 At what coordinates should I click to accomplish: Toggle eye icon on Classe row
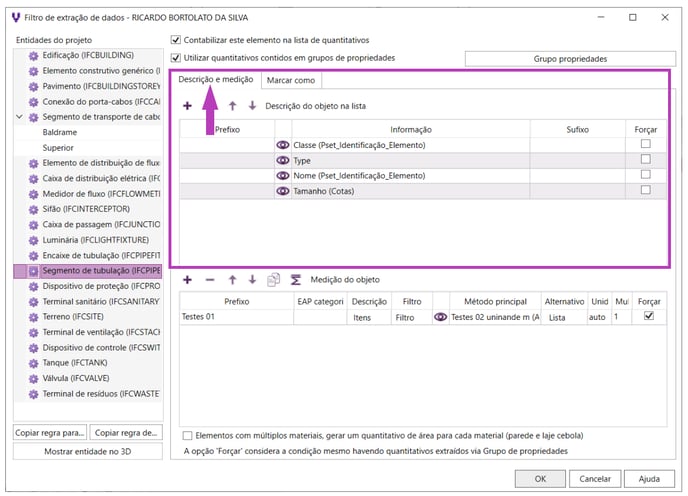point(283,145)
